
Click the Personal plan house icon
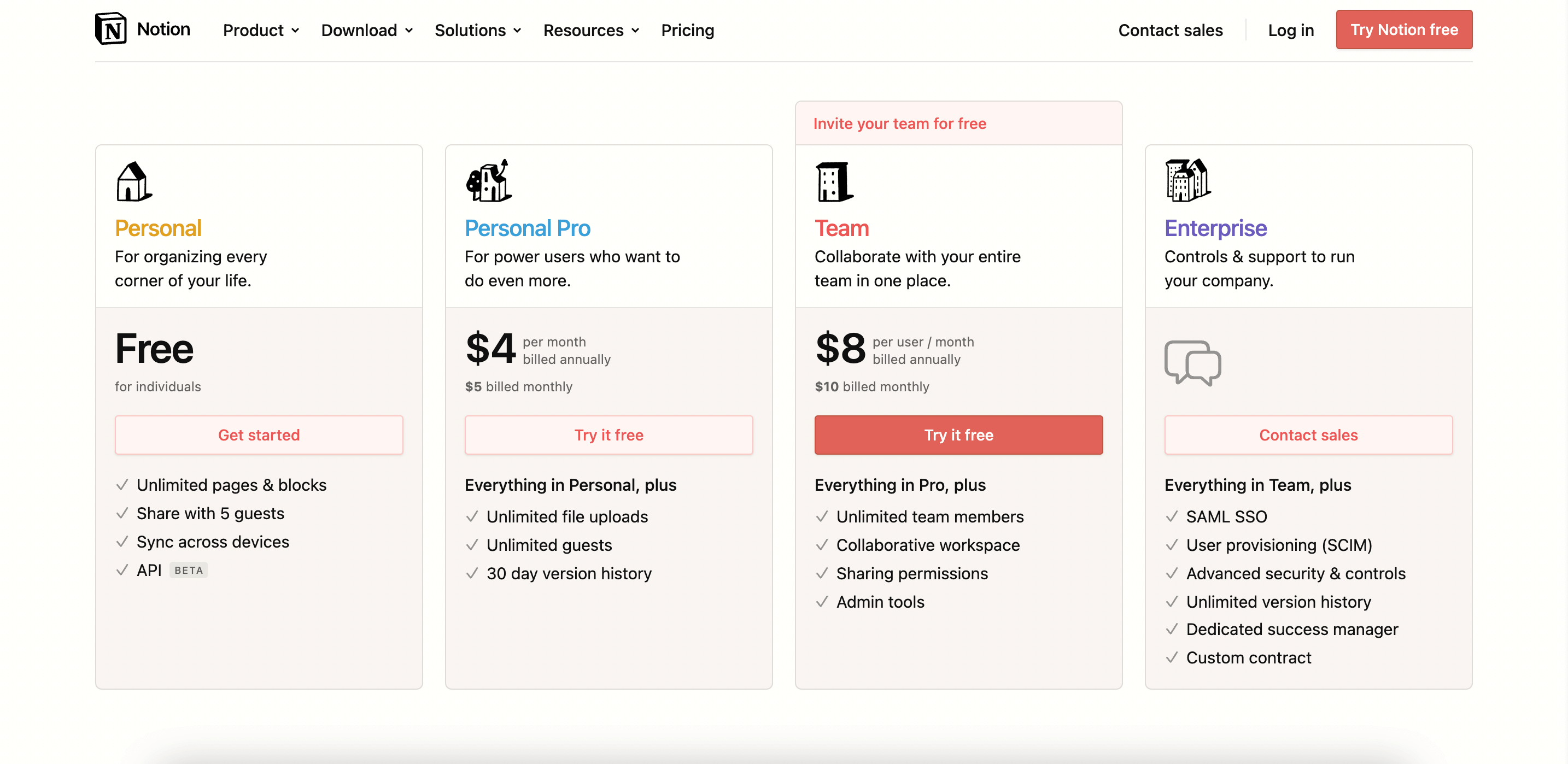[x=133, y=181]
